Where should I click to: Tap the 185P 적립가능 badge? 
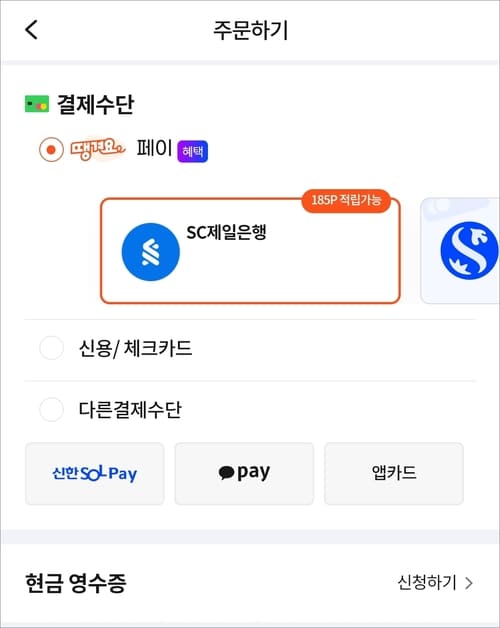pyautogui.click(x=346, y=200)
